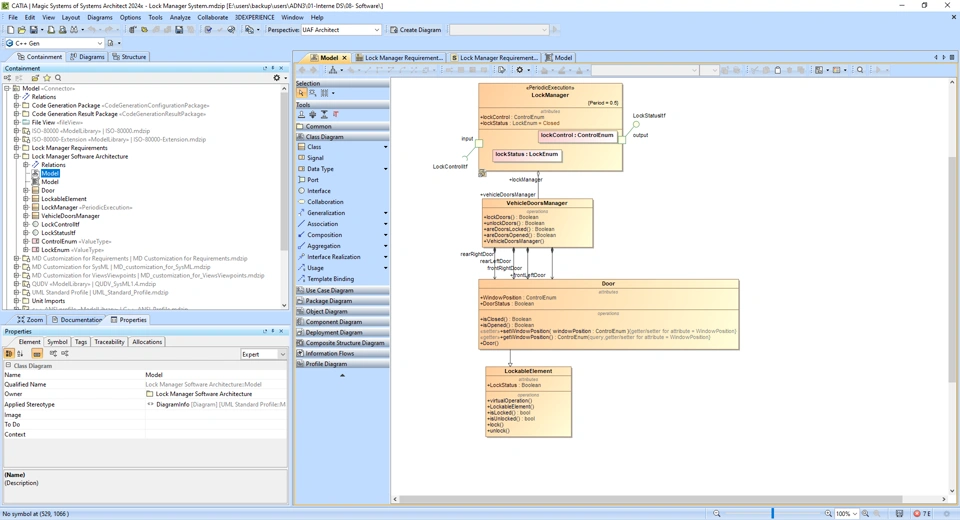Toggle the description area button in Properties

[37, 354]
